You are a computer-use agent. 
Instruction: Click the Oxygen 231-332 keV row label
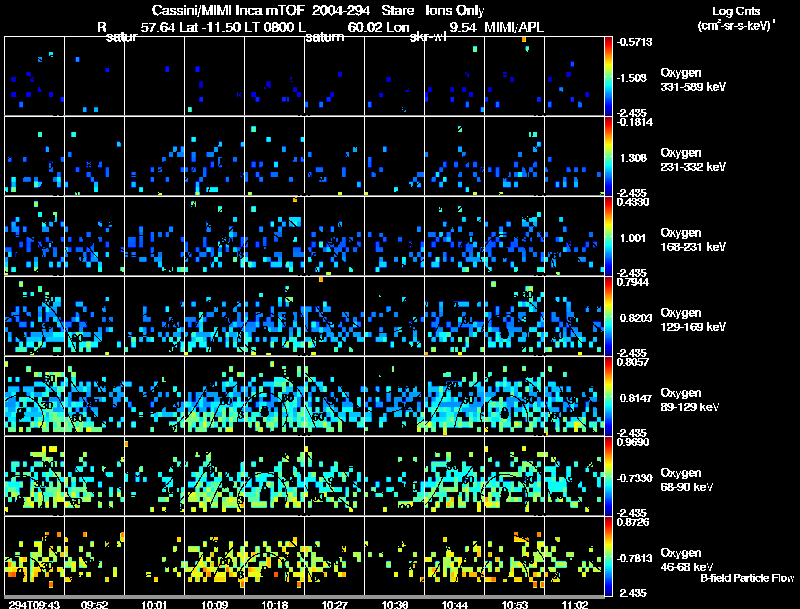tap(693, 160)
